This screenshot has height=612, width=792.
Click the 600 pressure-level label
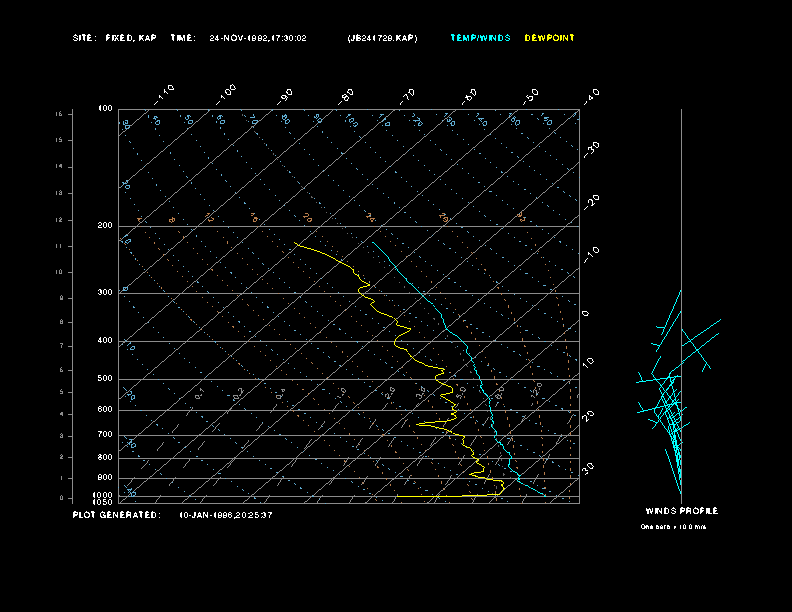pos(105,410)
